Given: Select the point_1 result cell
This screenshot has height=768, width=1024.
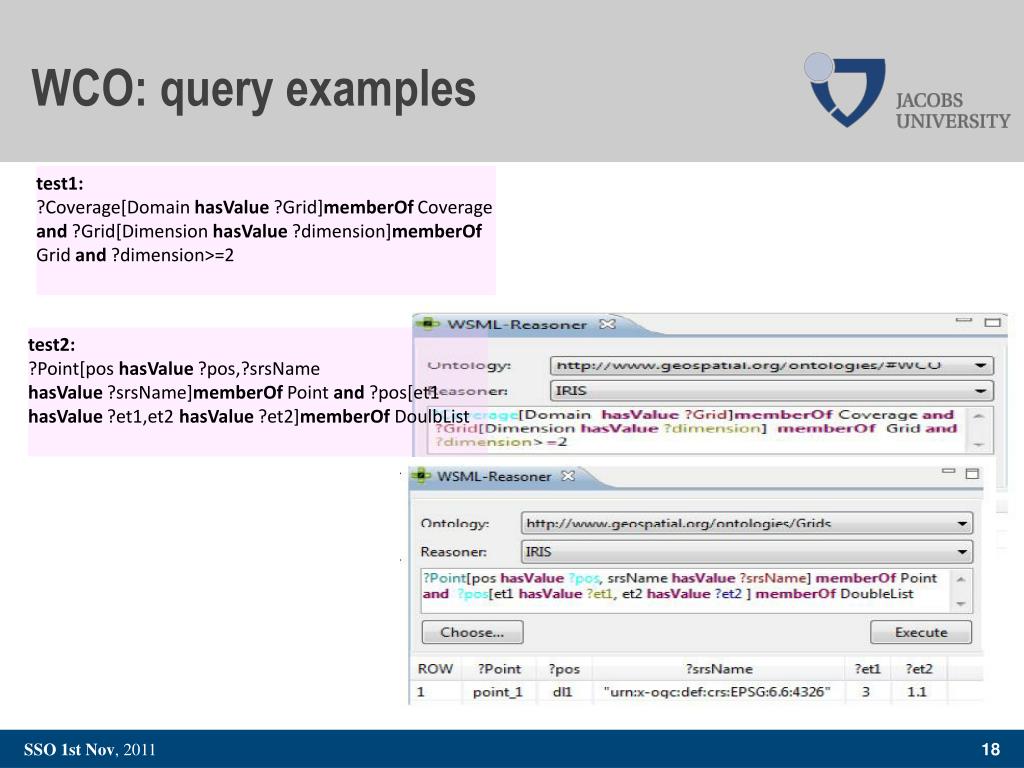Looking at the screenshot, I should [498, 692].
